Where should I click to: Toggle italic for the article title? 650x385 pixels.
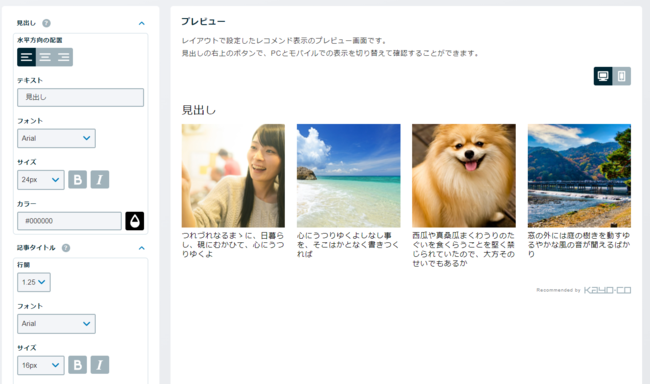(99, 365)
